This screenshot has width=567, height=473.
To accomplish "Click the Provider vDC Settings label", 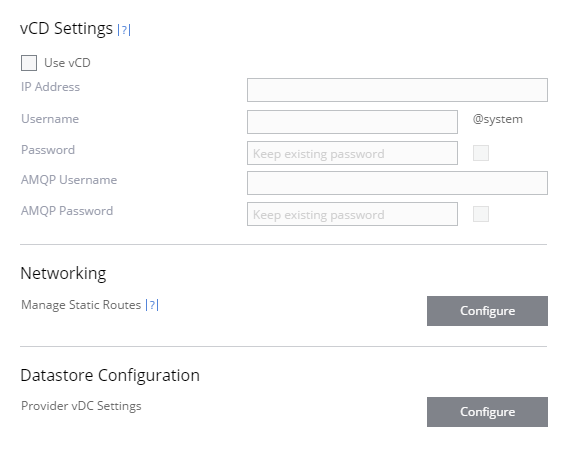I will tap(81, 406).
